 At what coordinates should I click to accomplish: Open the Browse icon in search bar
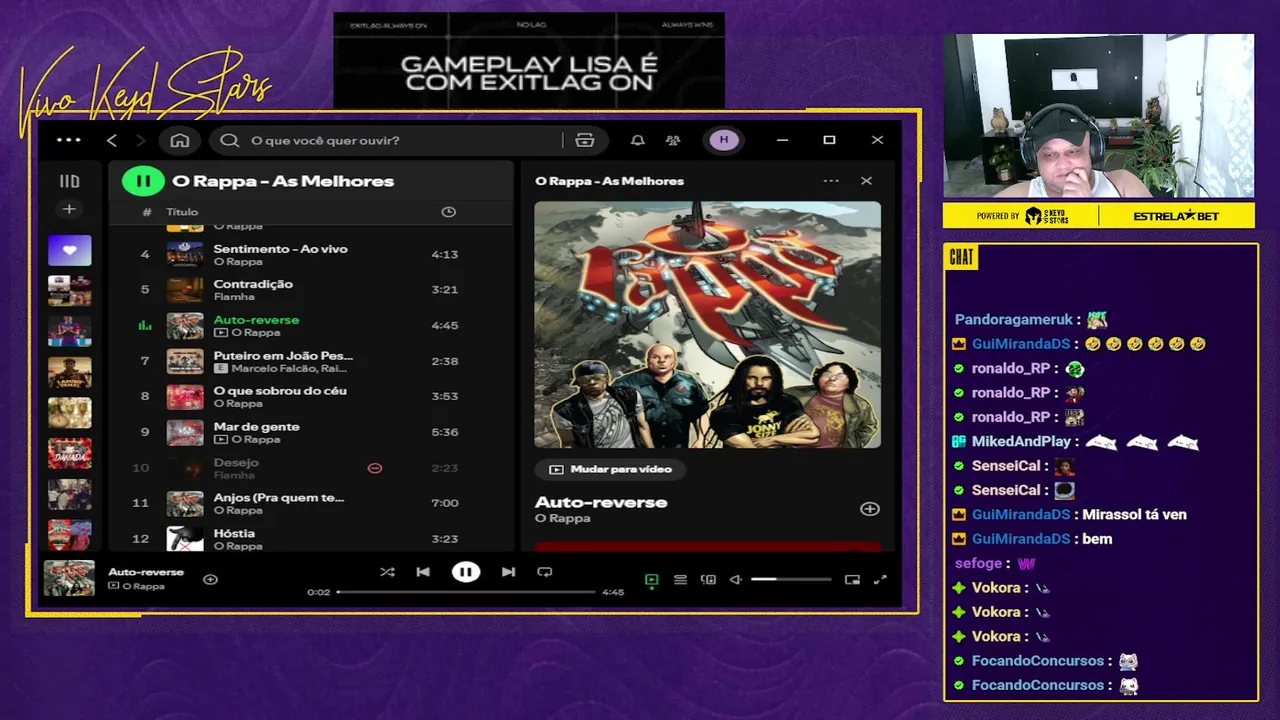[585, 140]
